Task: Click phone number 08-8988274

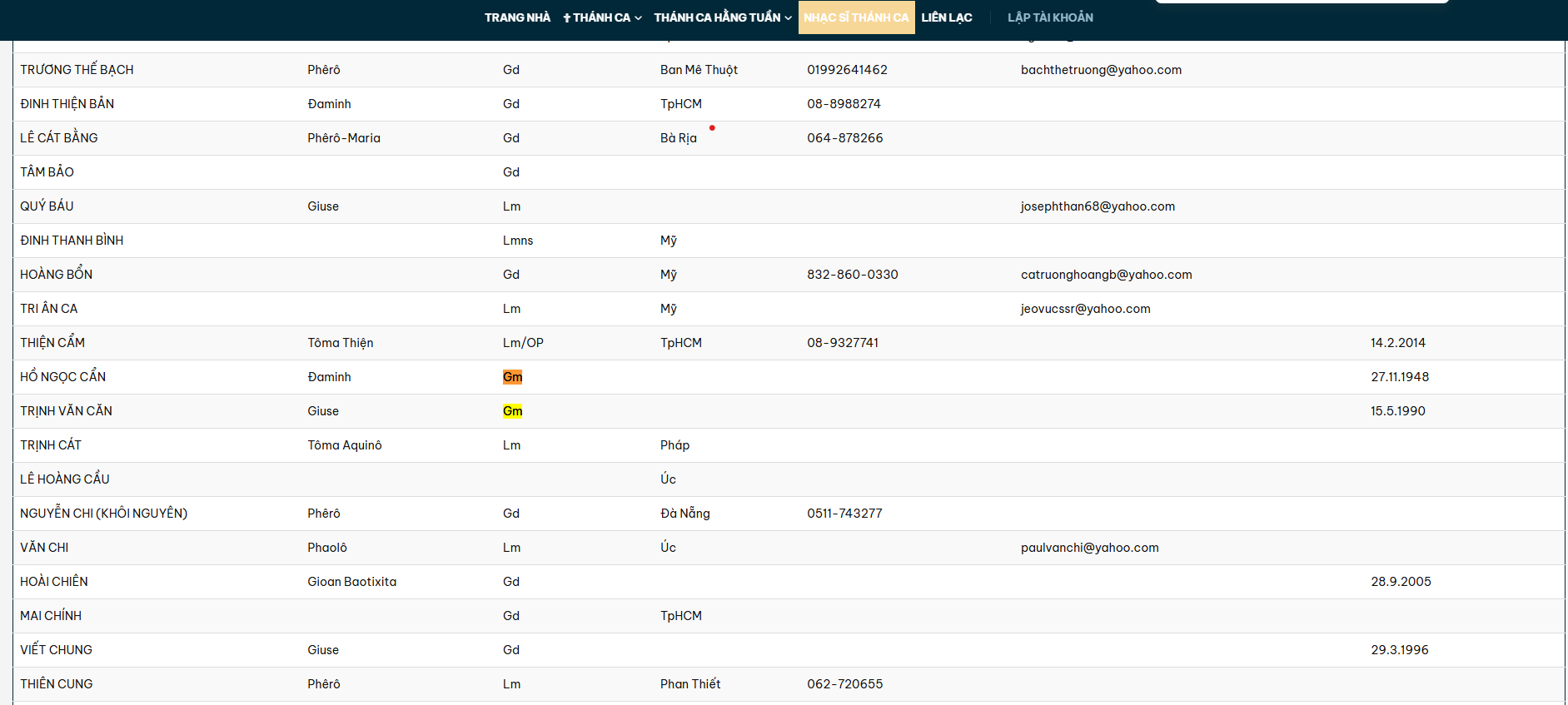Action: 844,104
